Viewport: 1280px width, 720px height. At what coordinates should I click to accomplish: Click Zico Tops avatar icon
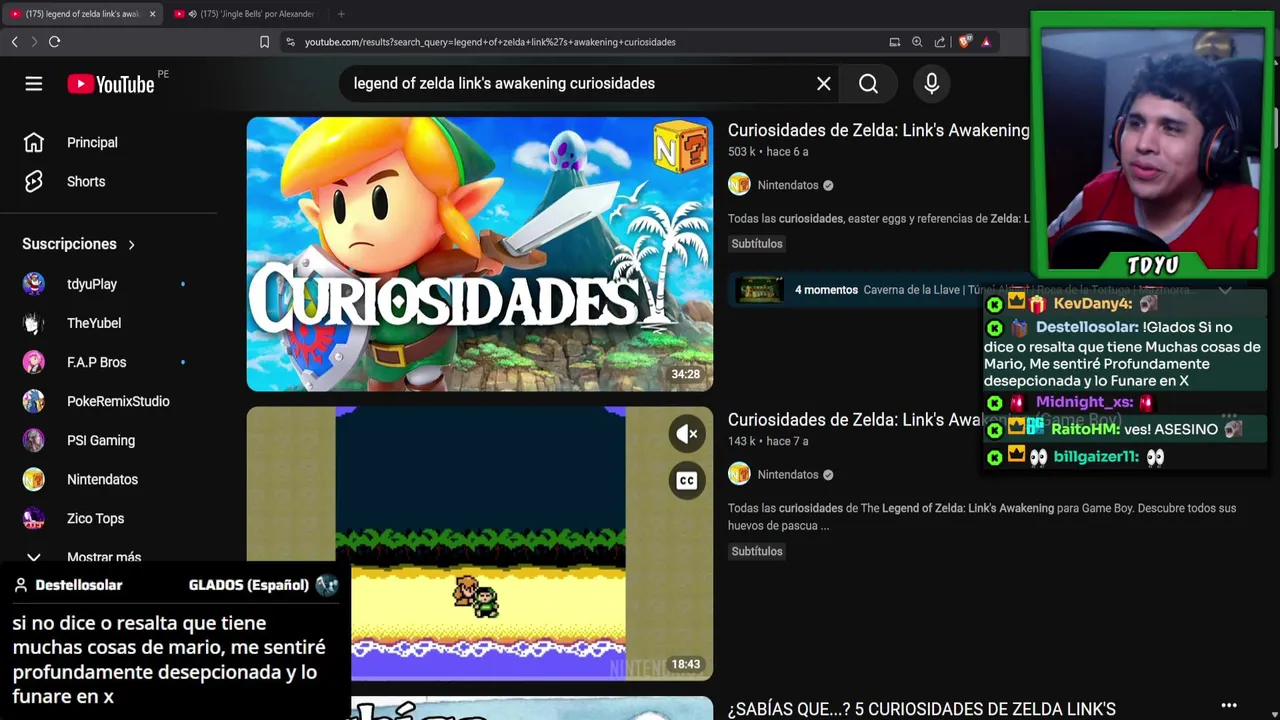(34, 519)
